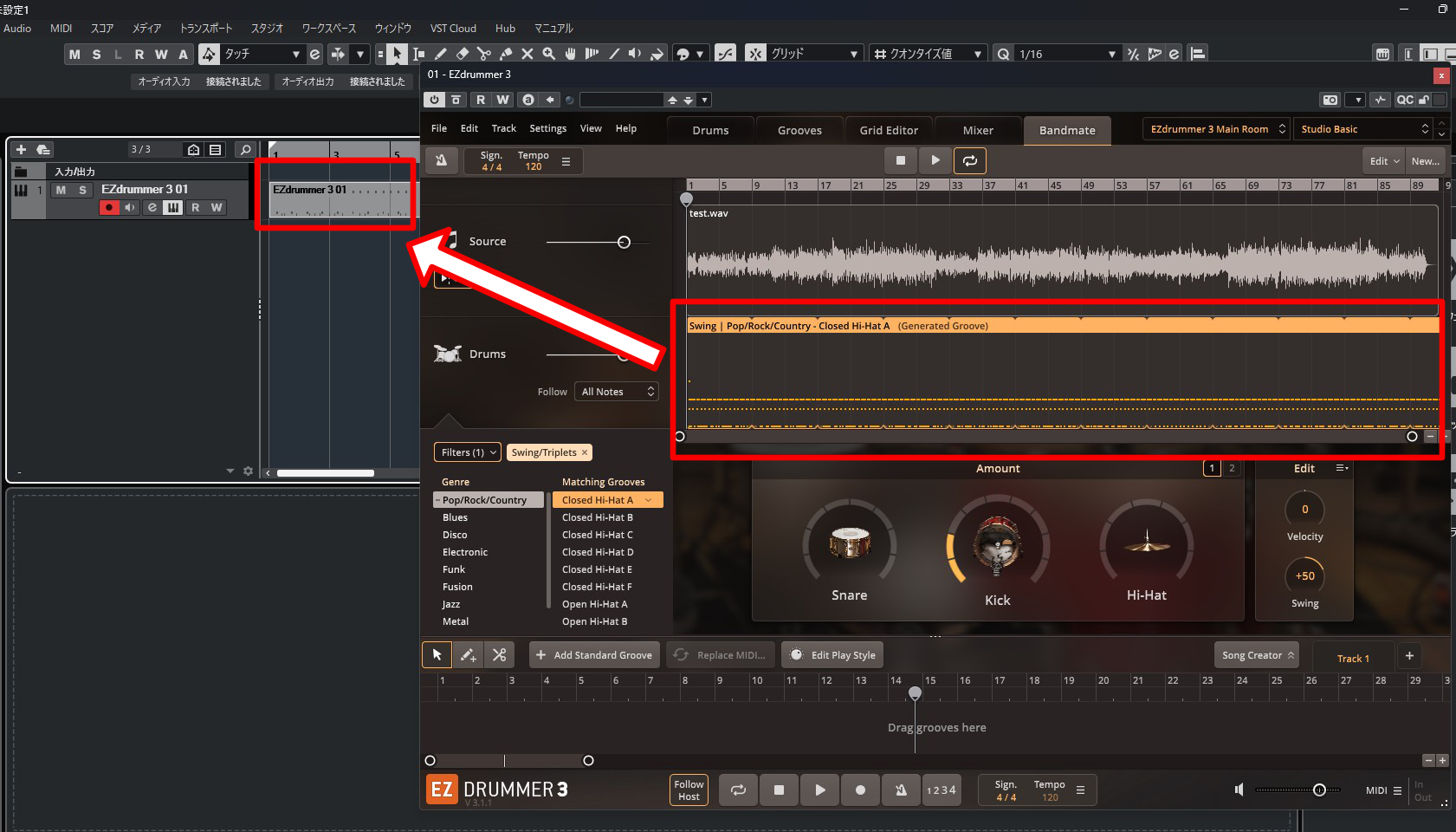Toggle loop button in Bandmate transport

pyautogui.click(x=970, y=160)
